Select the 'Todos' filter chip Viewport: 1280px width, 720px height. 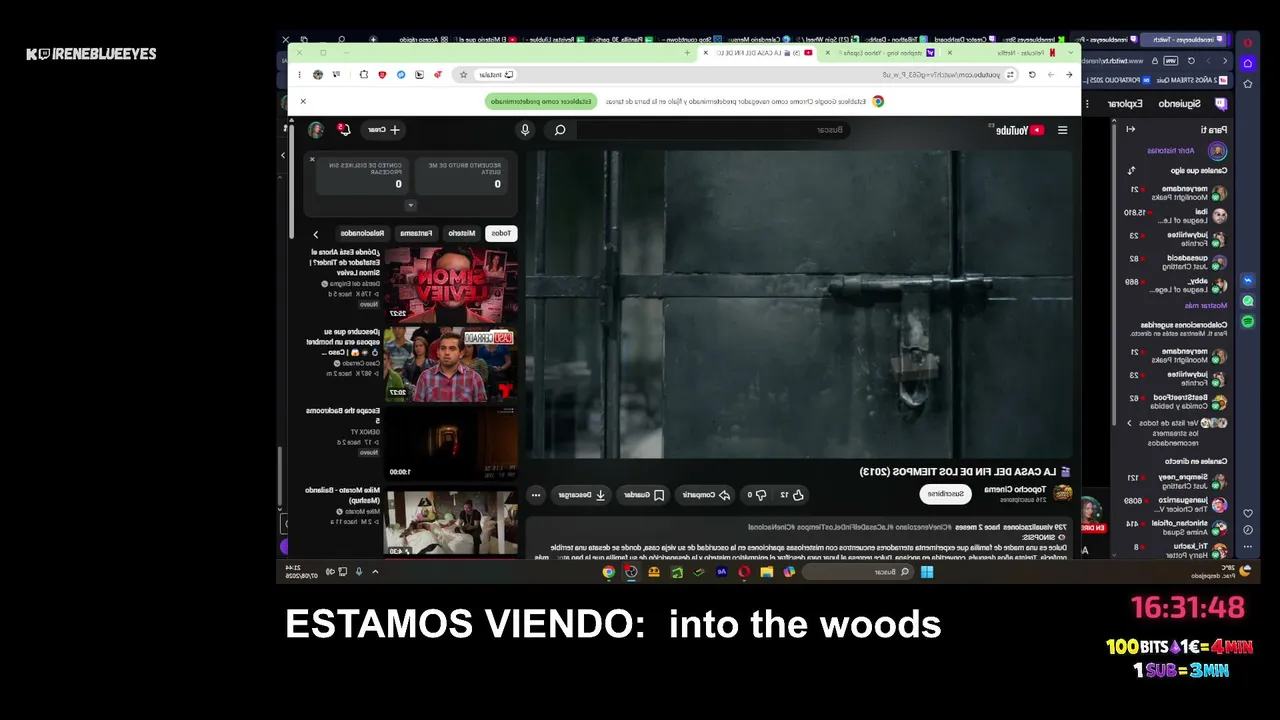[x=501, y=233]
